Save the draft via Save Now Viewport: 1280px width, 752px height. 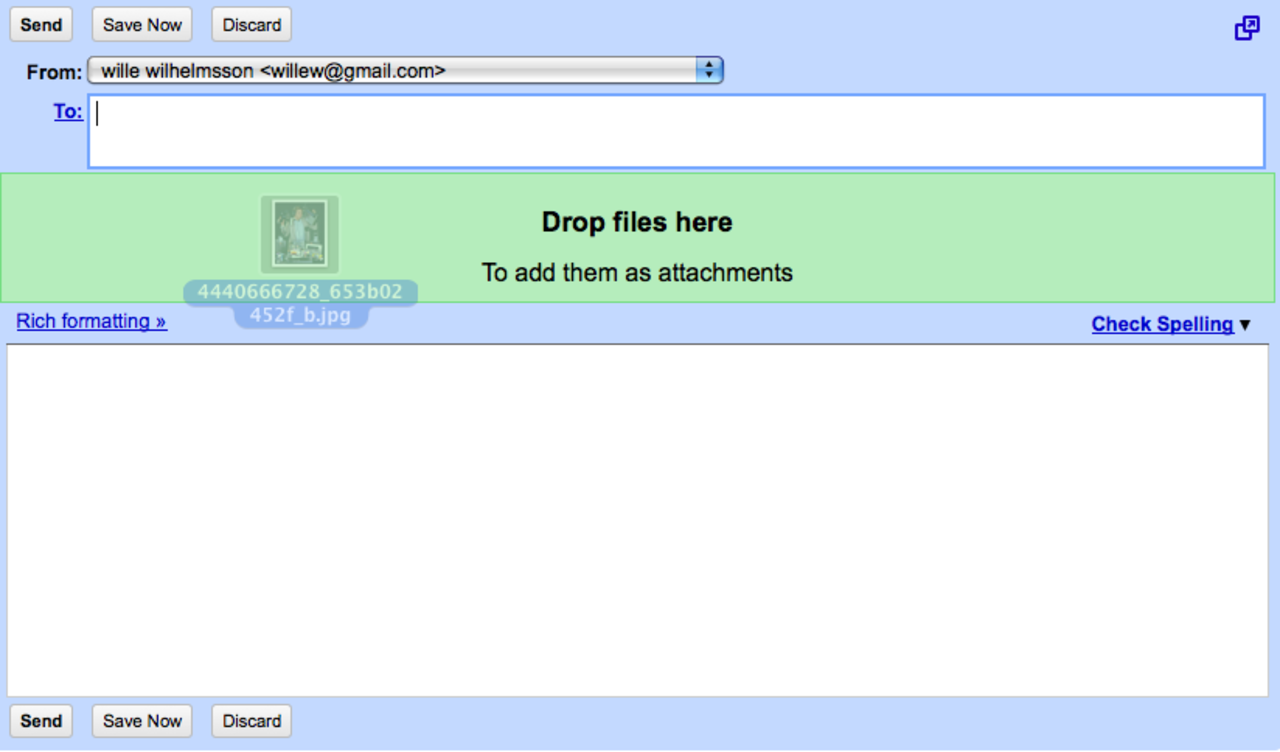pos(141,24)
